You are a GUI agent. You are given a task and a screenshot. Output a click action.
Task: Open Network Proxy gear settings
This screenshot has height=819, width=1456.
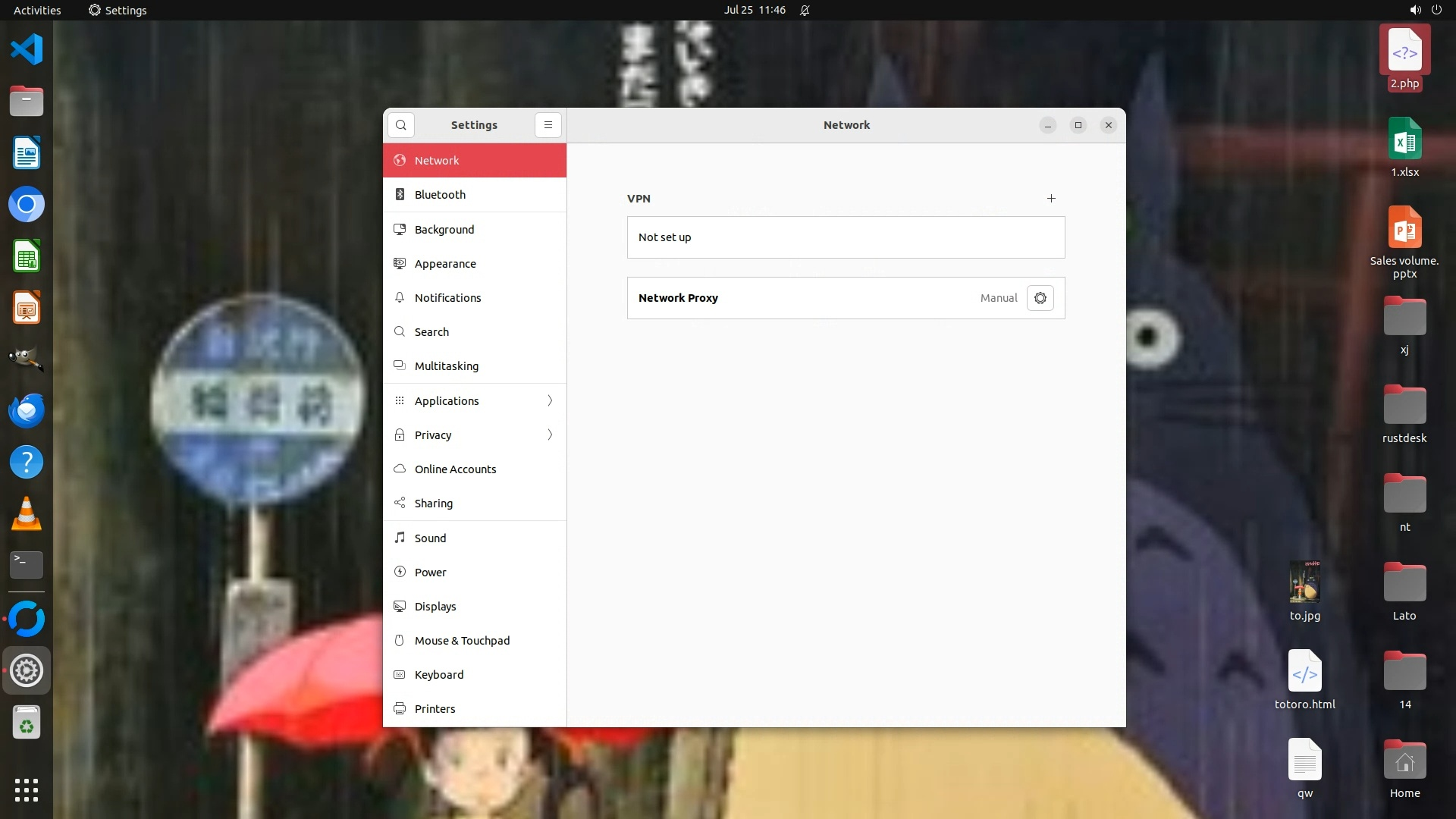click(1040, 298)
